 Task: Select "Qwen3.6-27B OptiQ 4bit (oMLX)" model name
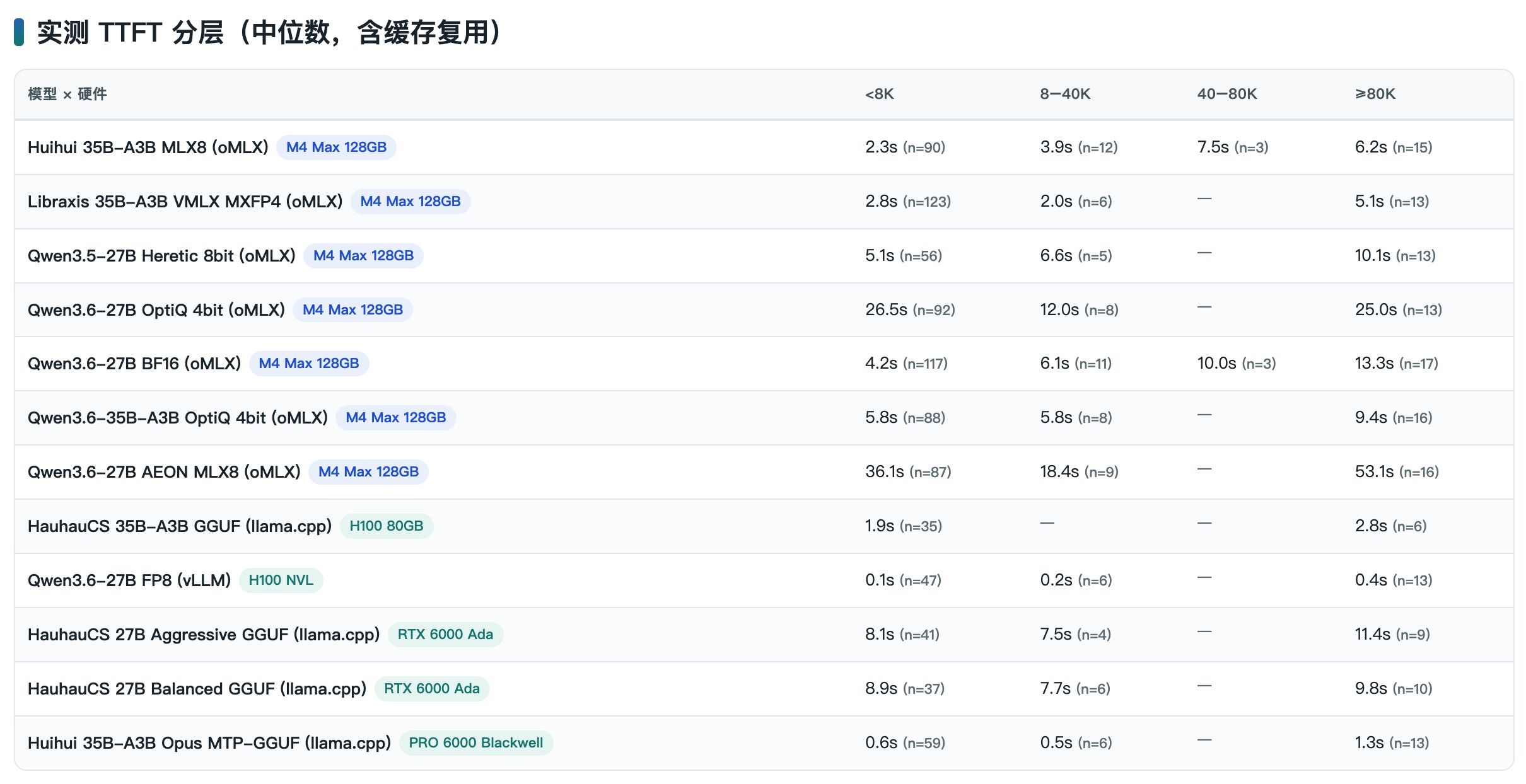click(x=156, y=310)
